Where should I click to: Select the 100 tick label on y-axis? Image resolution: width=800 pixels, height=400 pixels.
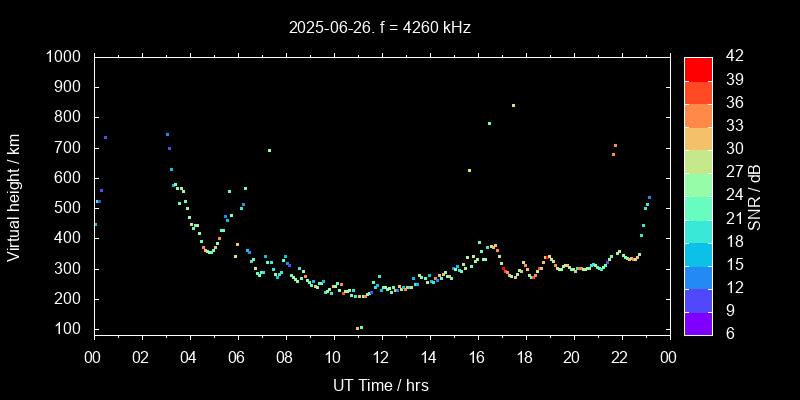click(x=70, y=329)
